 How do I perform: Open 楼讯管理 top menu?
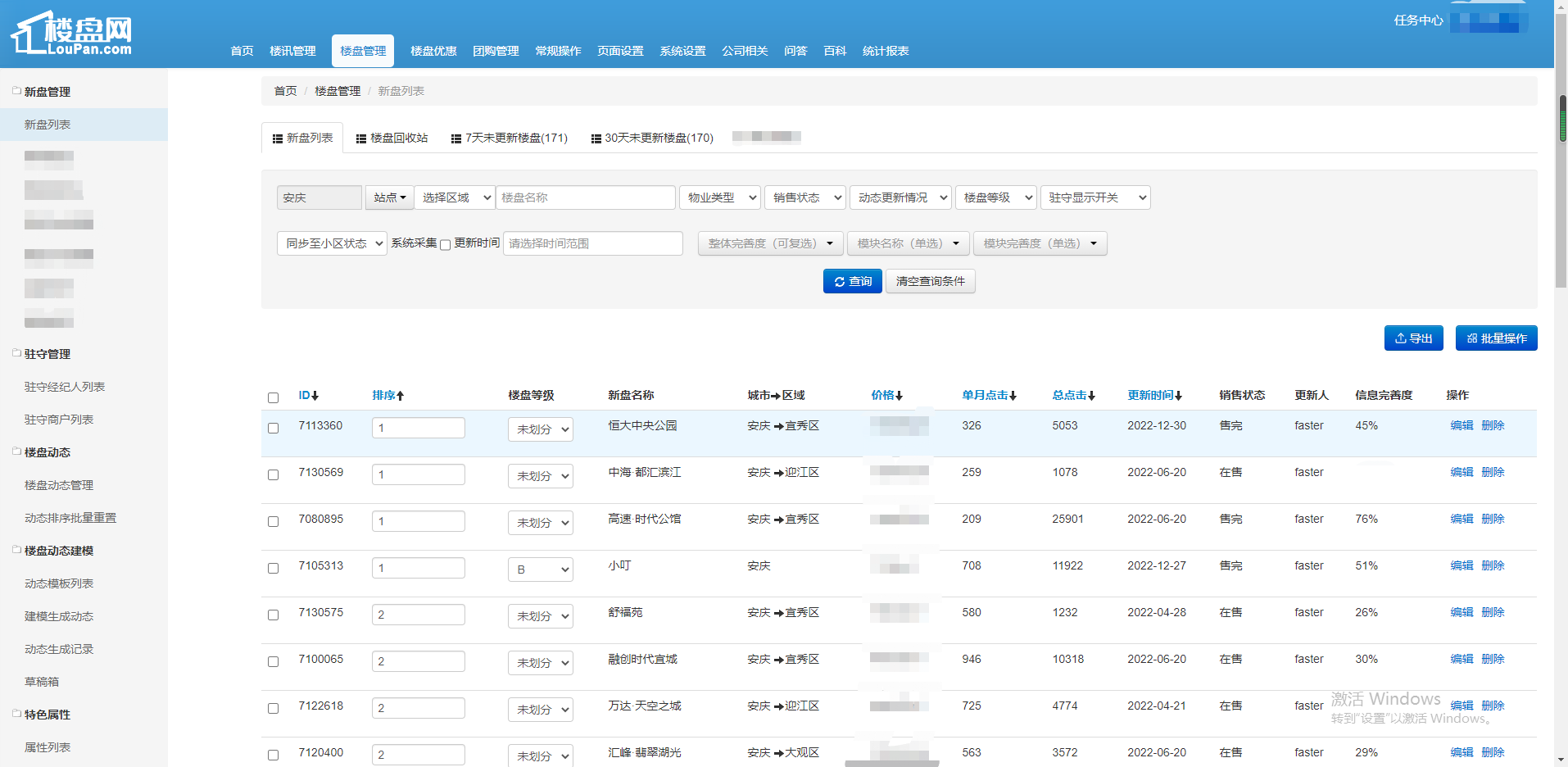click(x=292, y=51)
